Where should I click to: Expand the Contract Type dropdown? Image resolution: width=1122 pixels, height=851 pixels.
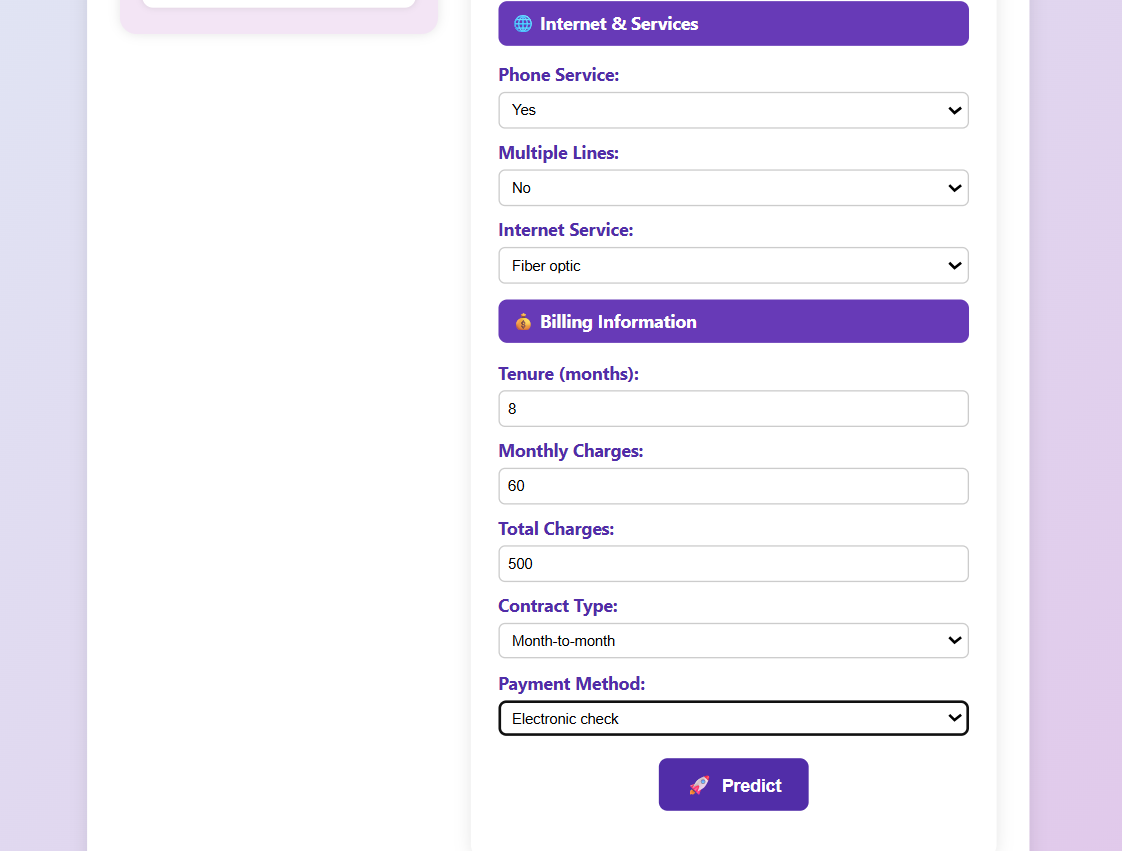(733, 641)
